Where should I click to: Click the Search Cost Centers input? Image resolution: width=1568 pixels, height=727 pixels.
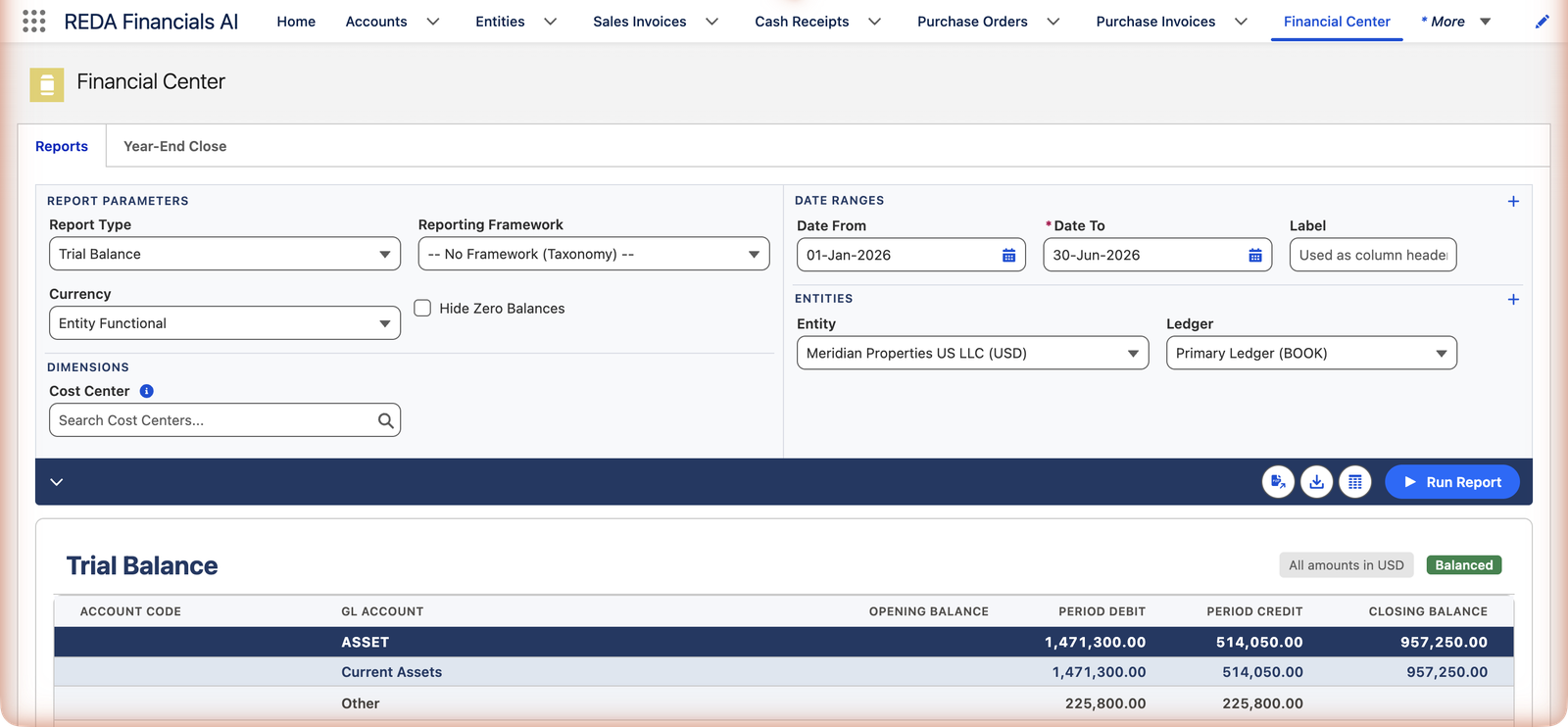pos(224,420)
